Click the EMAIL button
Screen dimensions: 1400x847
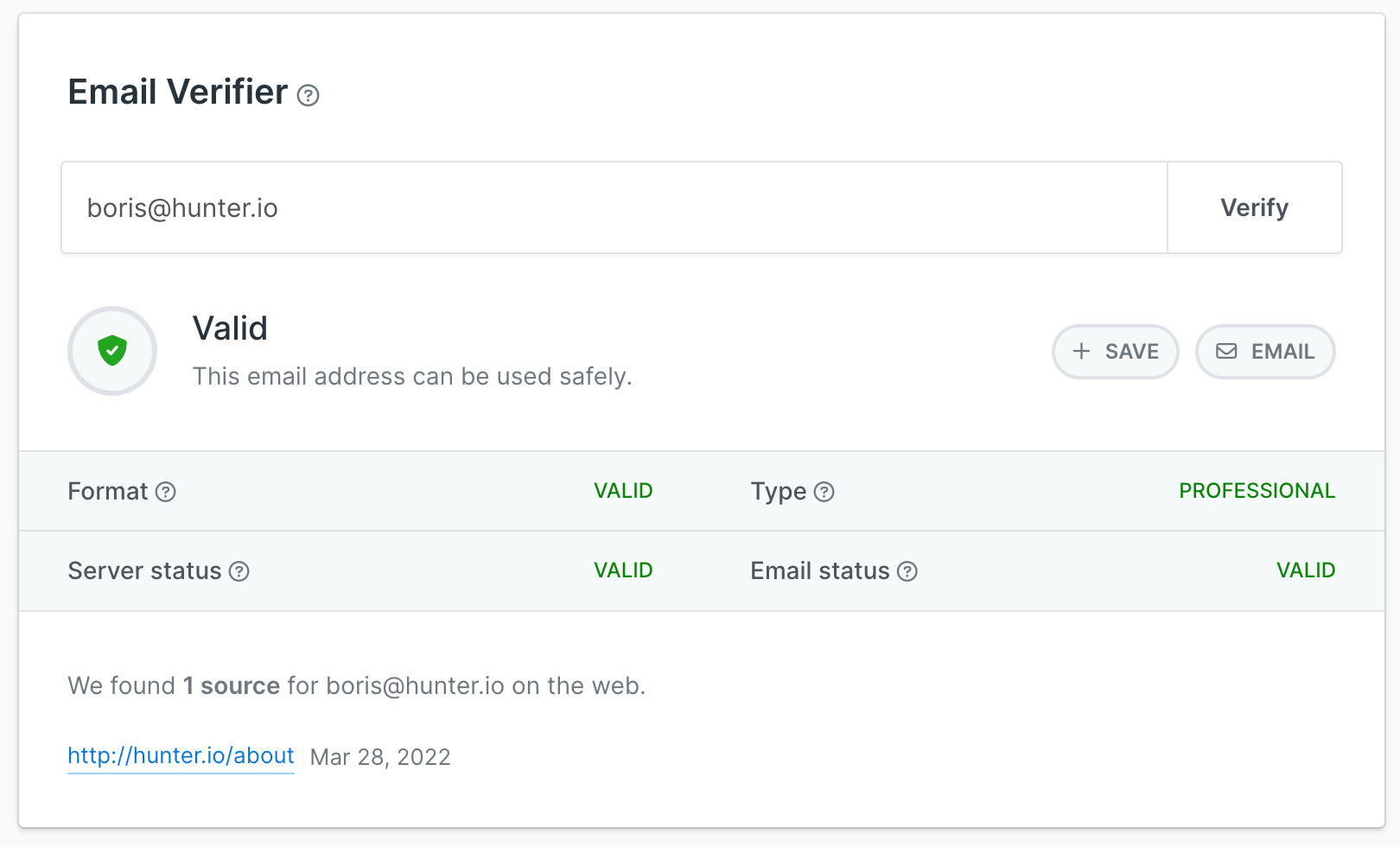tap(1265, 352)
